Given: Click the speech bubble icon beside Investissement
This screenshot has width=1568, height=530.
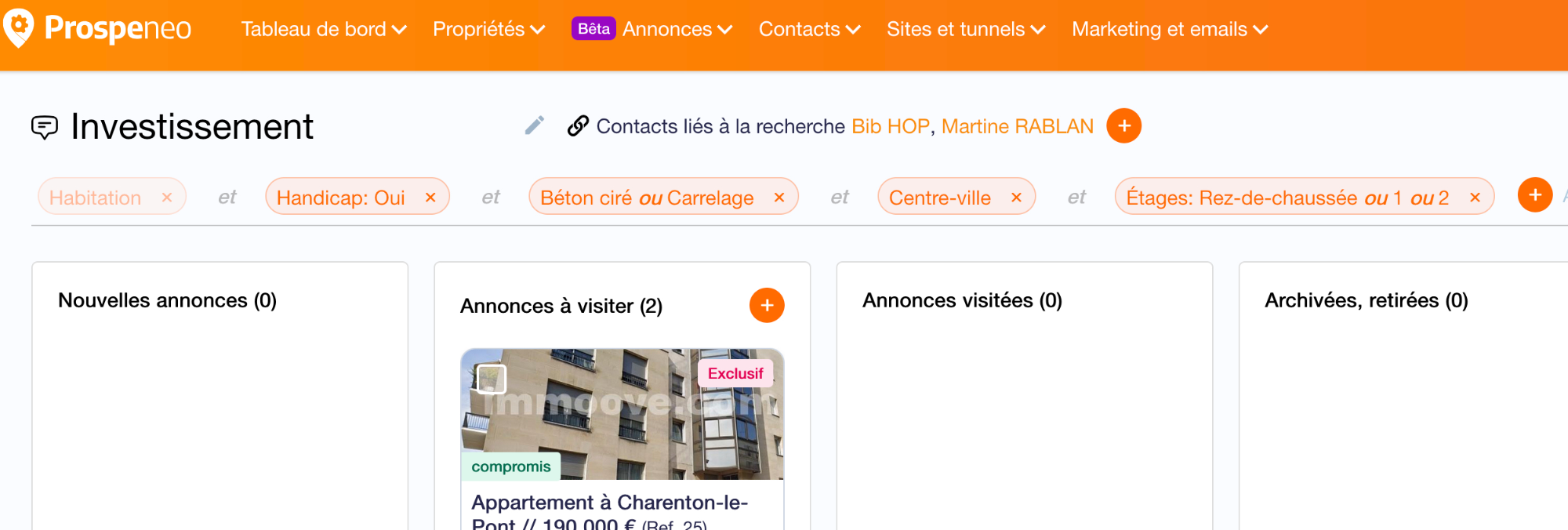Looking at the screenshot, I should coord(45,127).
